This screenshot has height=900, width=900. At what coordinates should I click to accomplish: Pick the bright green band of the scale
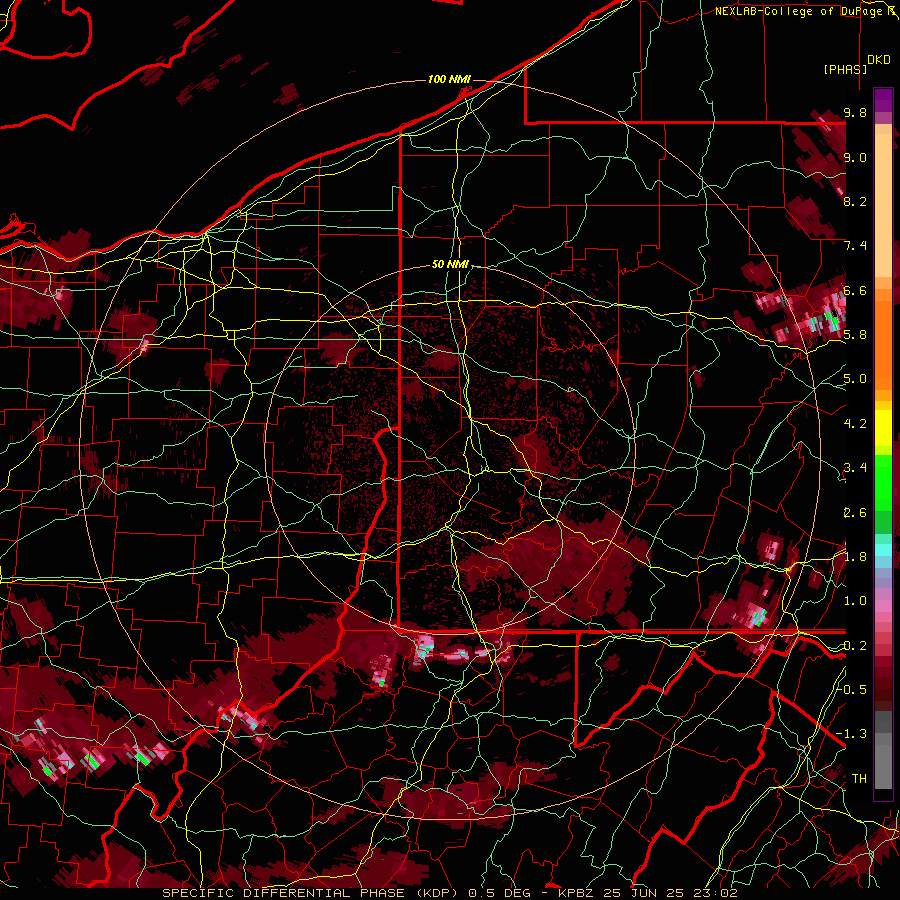tap(883, 481)
